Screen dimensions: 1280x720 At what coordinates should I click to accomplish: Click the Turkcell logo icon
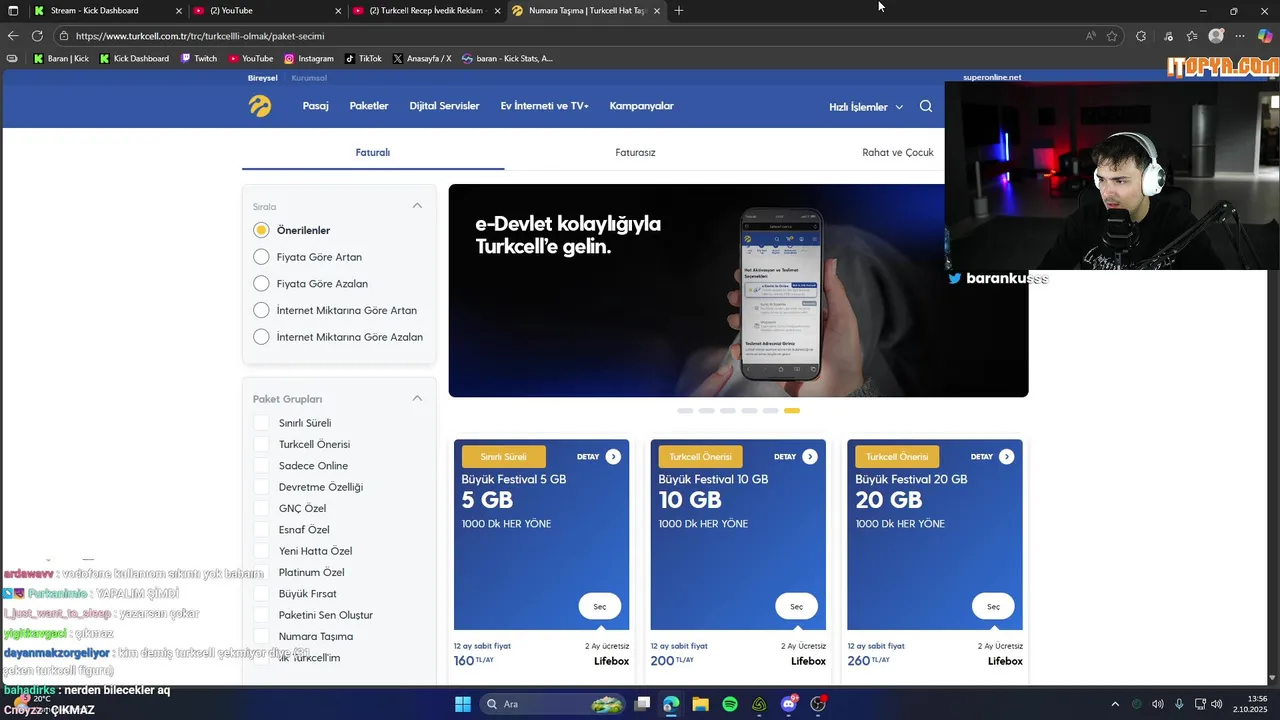point(260,106)
